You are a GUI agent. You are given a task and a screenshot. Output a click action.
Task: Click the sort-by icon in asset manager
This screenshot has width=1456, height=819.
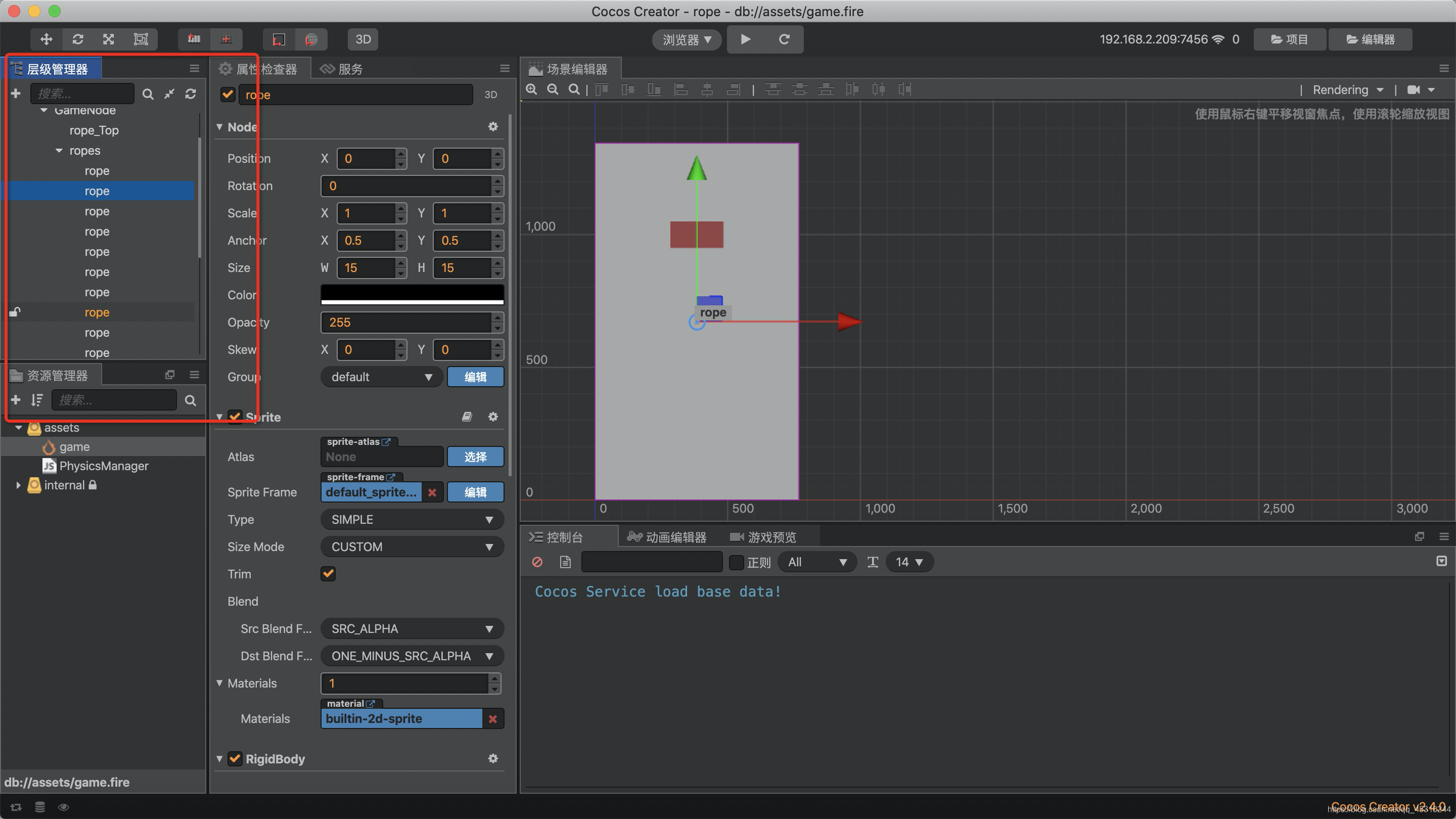click(x=37, y=400)
